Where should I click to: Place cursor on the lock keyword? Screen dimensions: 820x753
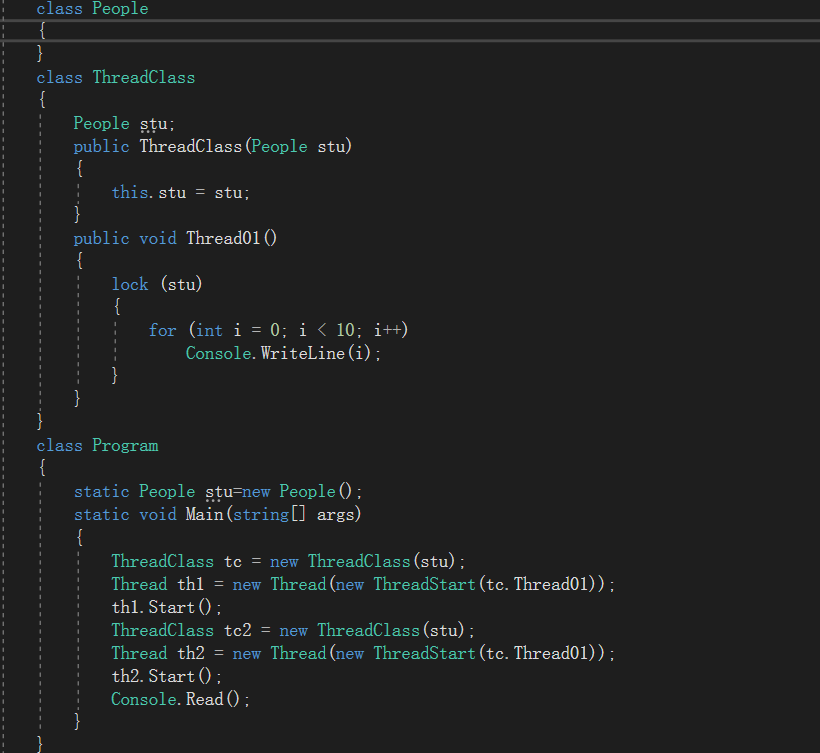[130, 283]
